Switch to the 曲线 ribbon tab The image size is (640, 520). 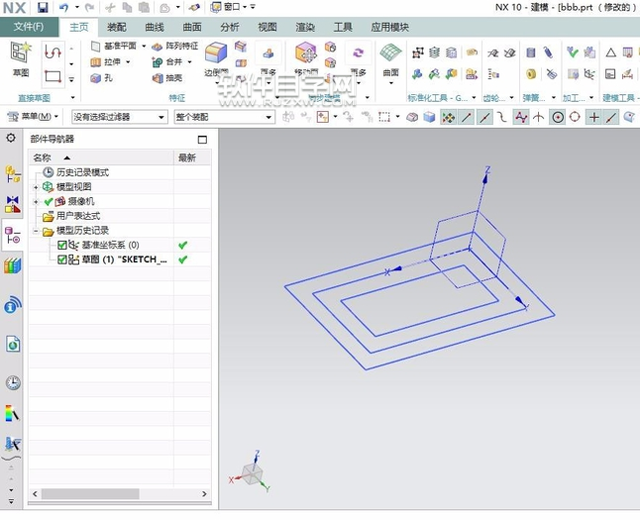[154, 27]
